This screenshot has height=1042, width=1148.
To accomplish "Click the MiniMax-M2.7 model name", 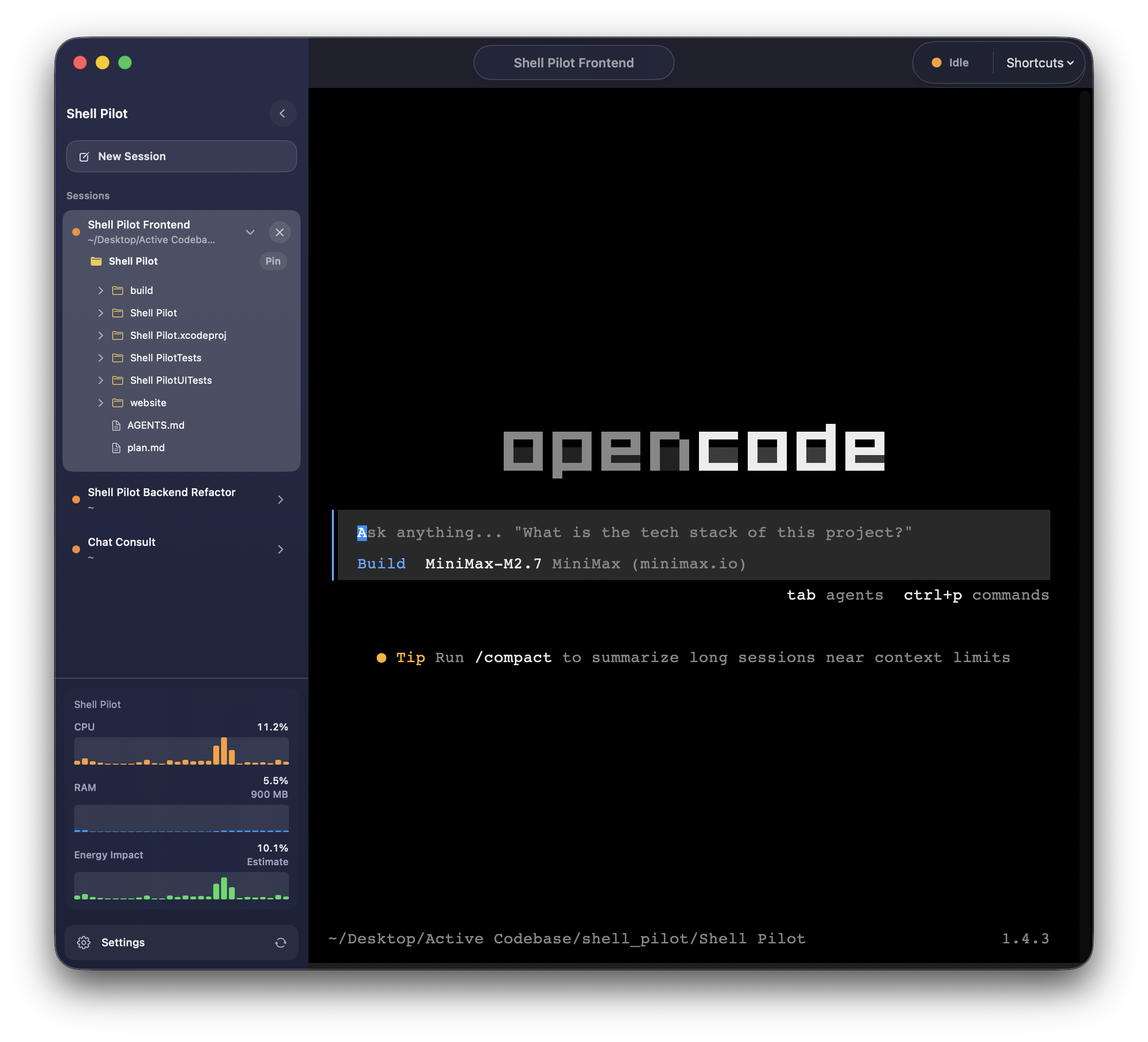I will click(x=483, y=563).
